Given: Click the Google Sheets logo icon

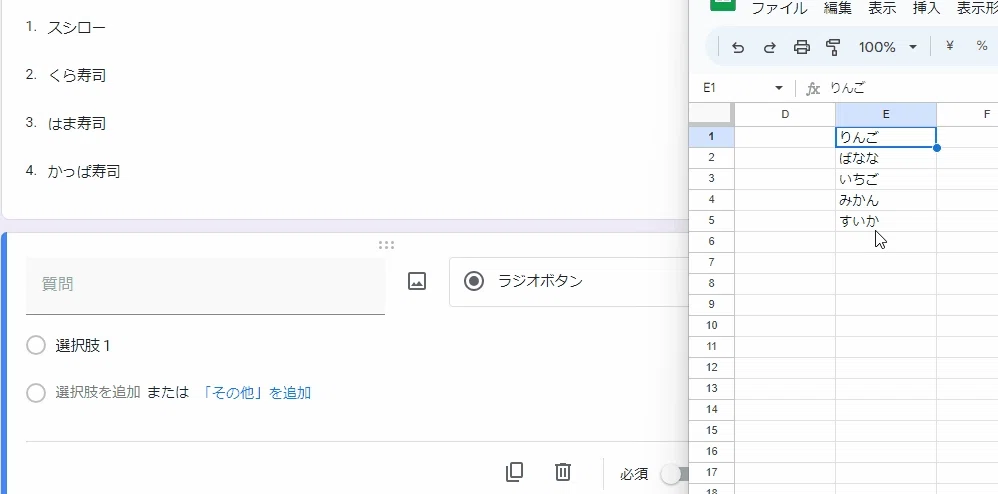Looking at the screenshot, I should 723,5.
